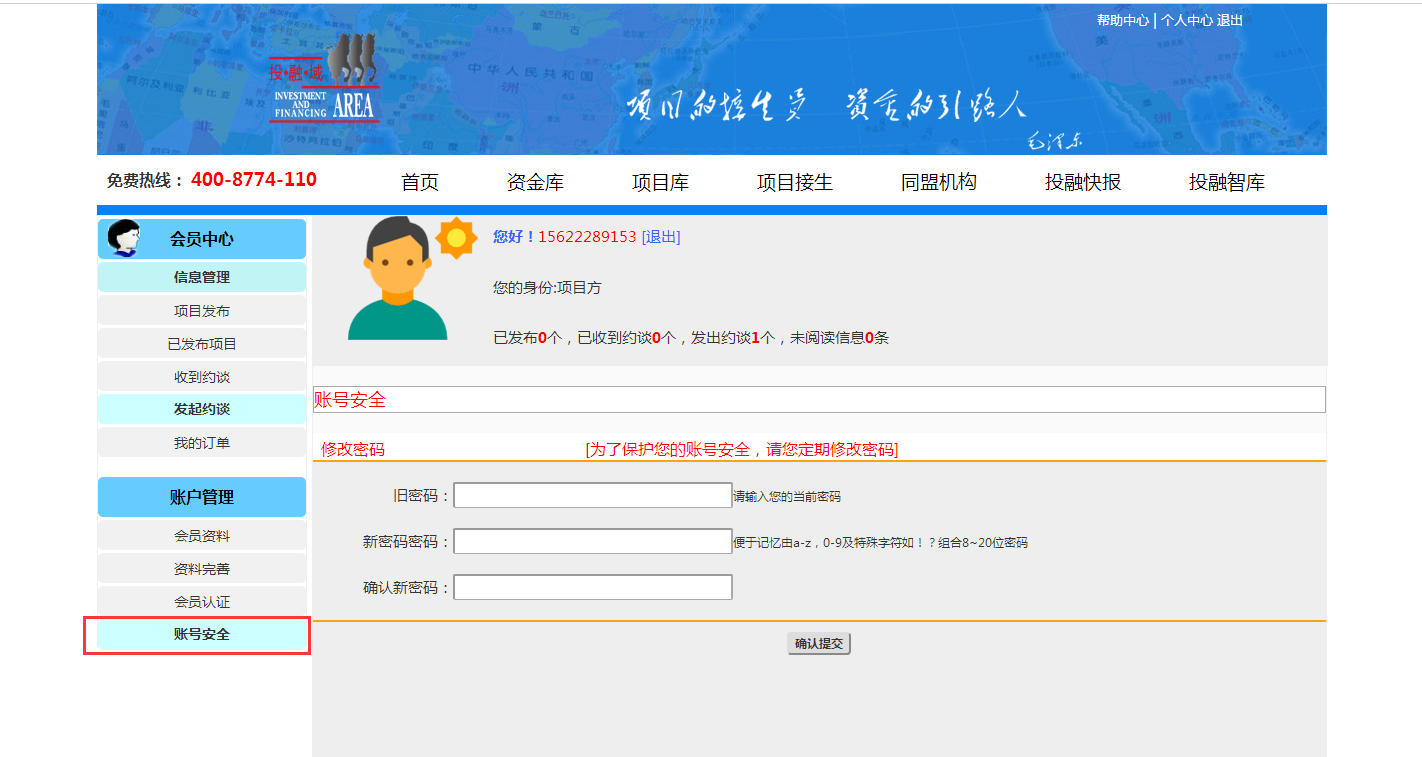Click the user avatar illustration
The image size is (1422, 757).
point(396,285)
